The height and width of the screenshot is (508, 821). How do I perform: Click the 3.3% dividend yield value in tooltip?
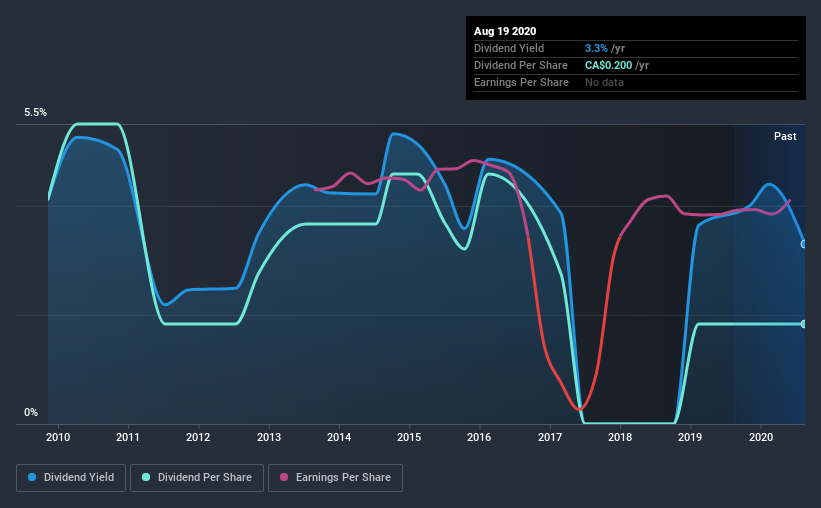click(x=596, y=48)
